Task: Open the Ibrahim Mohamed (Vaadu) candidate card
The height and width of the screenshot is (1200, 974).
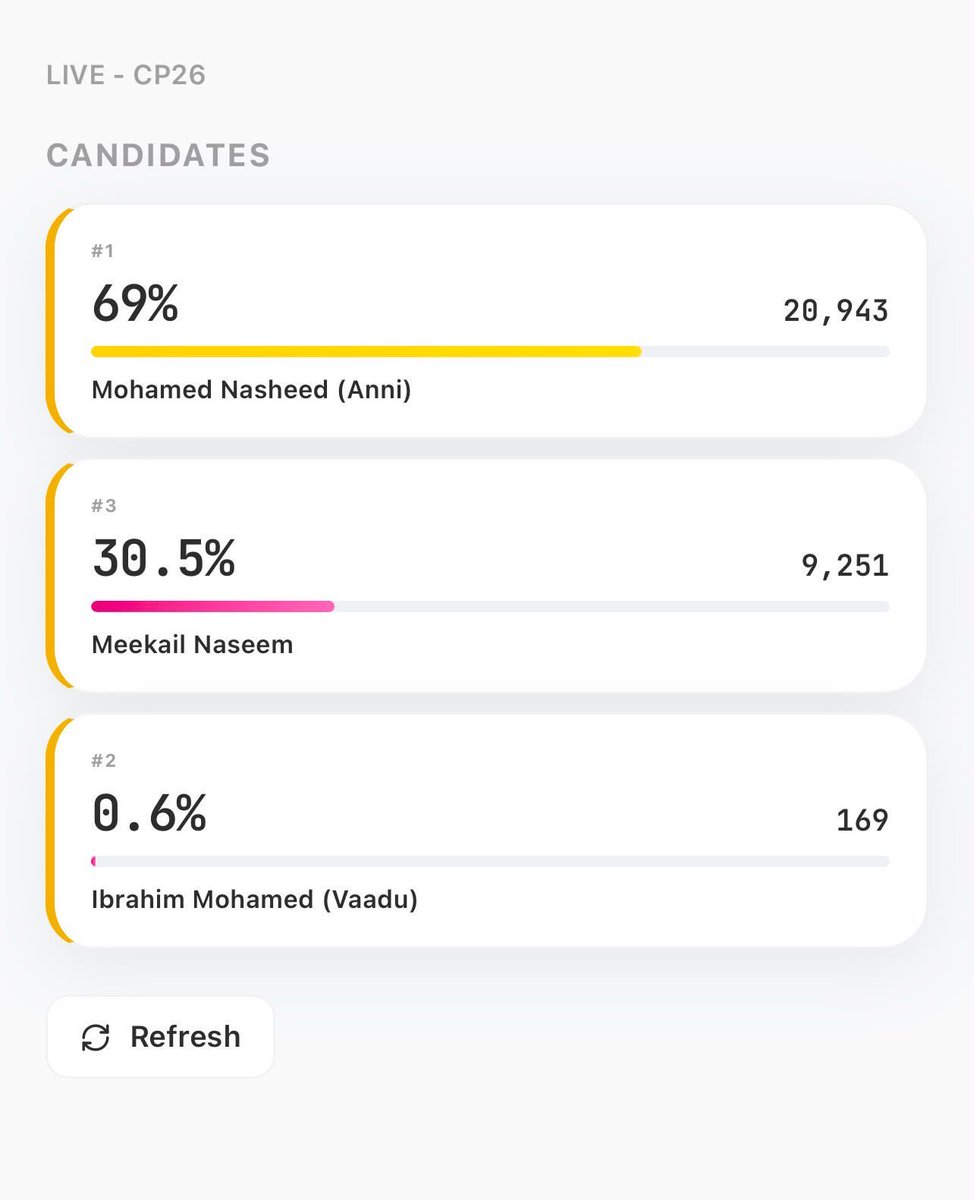Action: (486, 831)
